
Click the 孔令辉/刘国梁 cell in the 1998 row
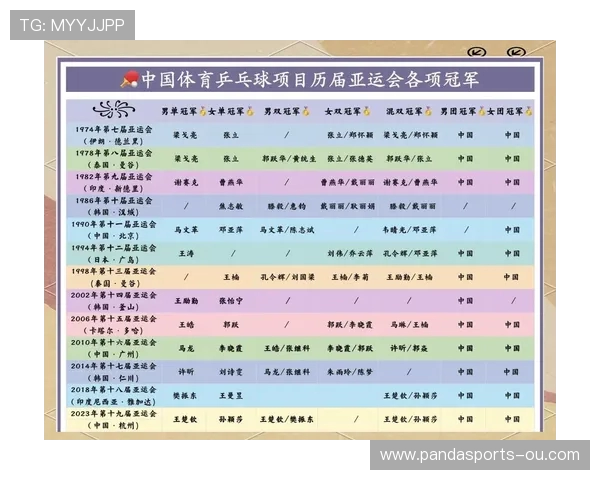pos(287,276)
